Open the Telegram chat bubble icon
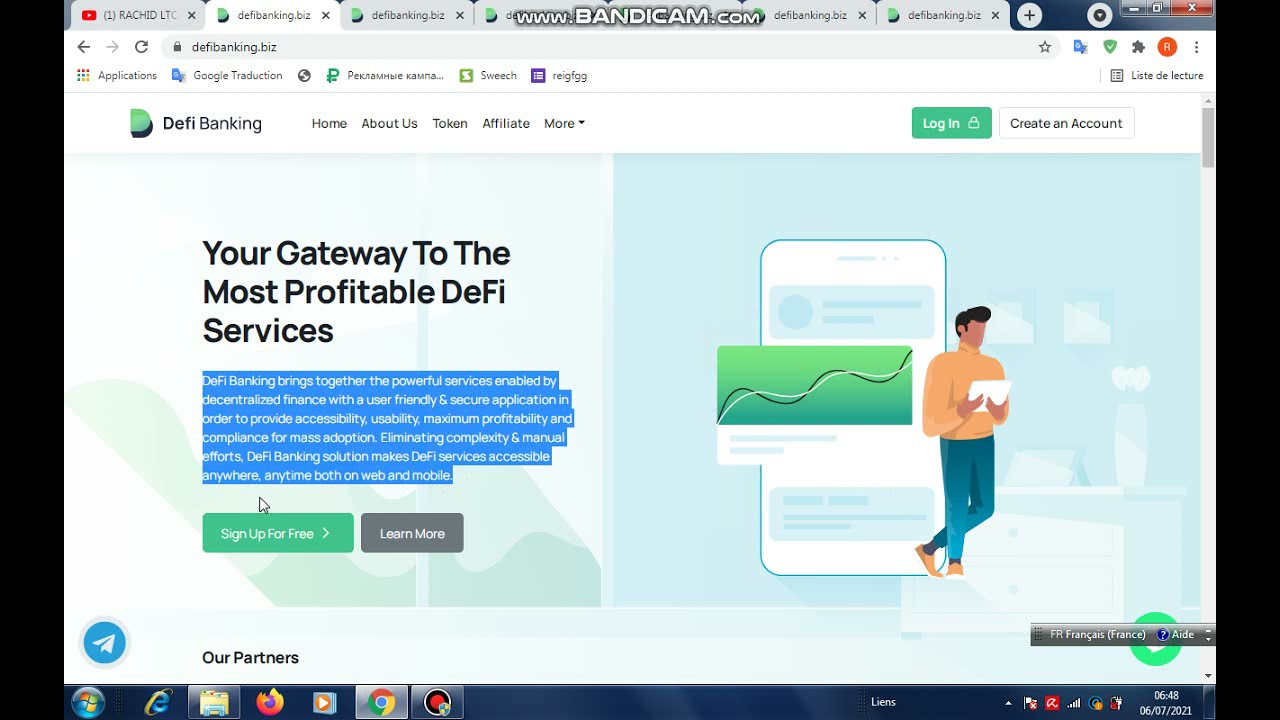 (x=105, y=642)
